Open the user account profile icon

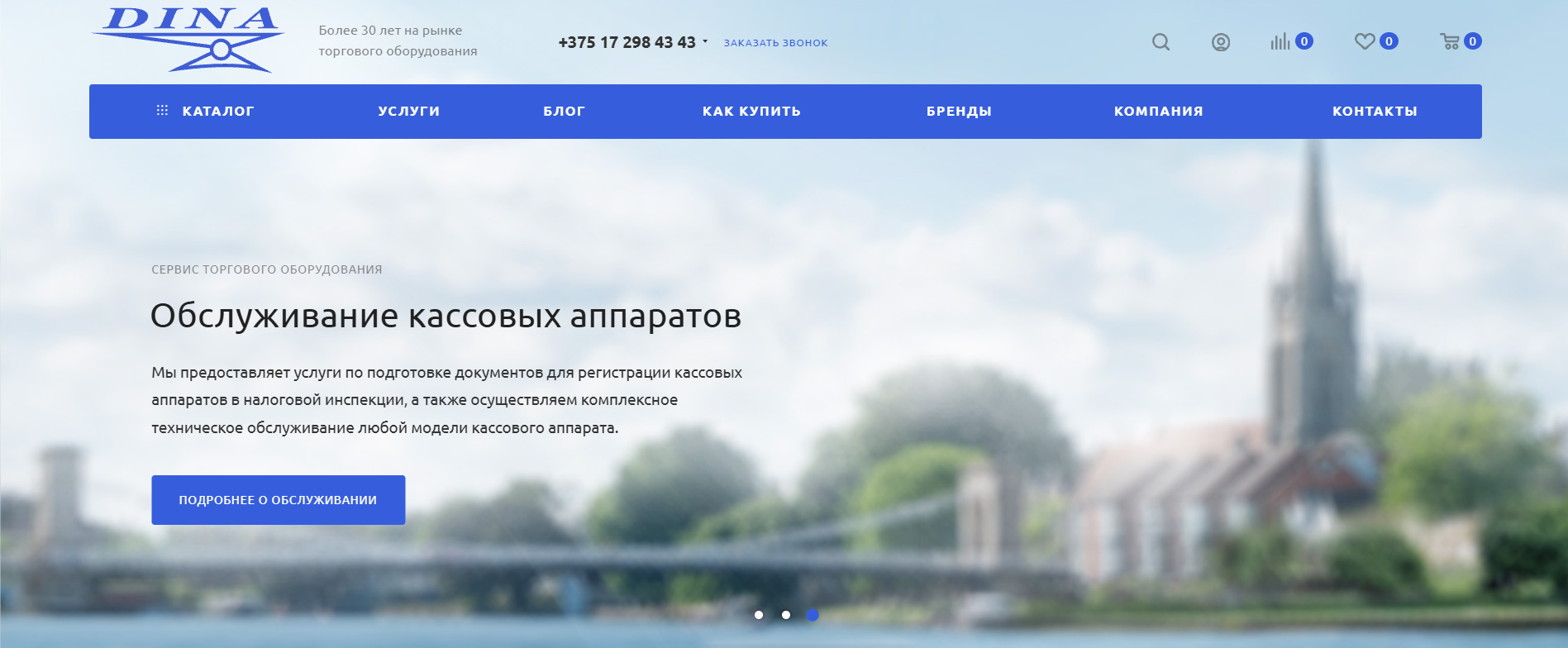tap(1221, 42)
